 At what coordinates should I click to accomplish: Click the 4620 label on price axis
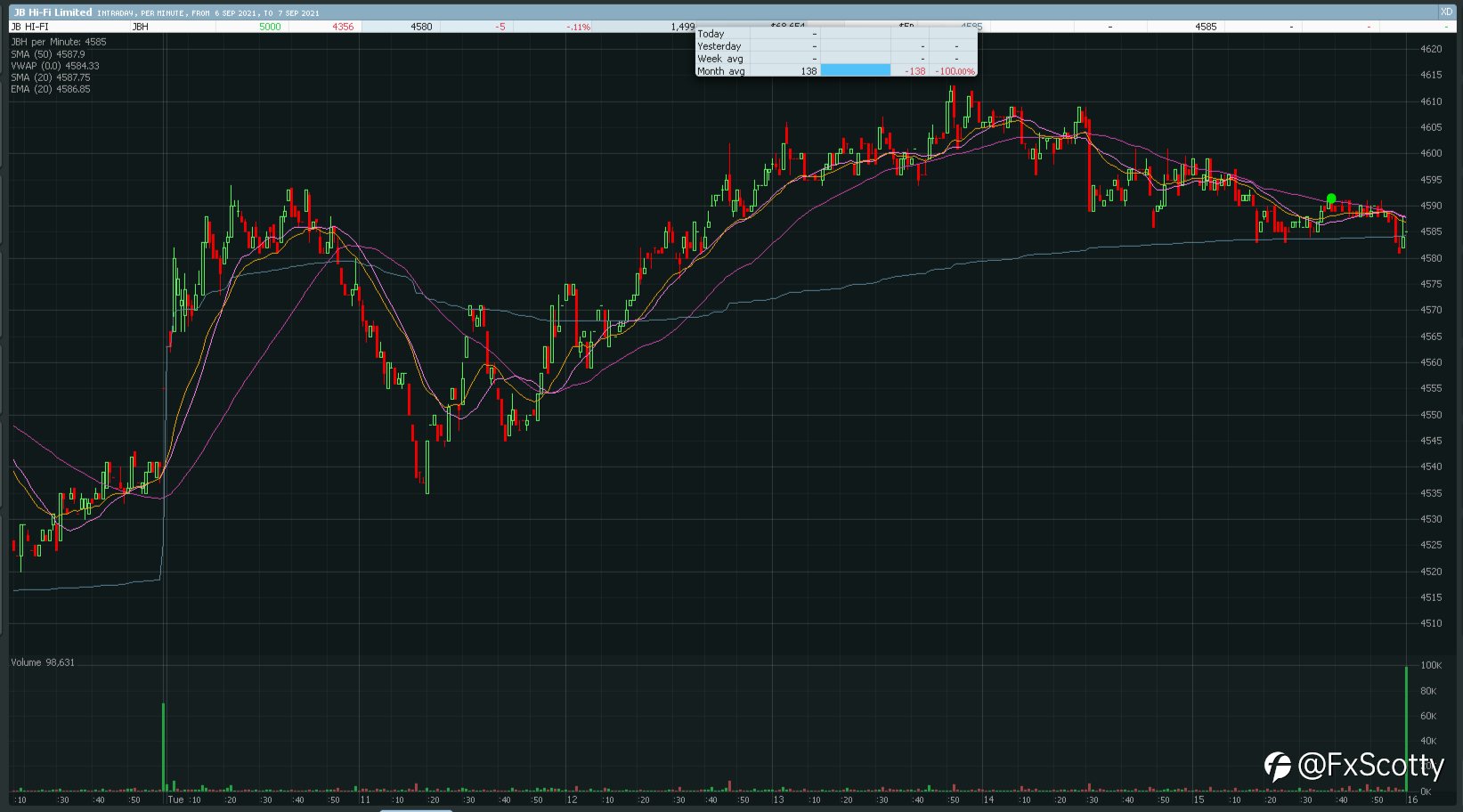(1431, 49)
